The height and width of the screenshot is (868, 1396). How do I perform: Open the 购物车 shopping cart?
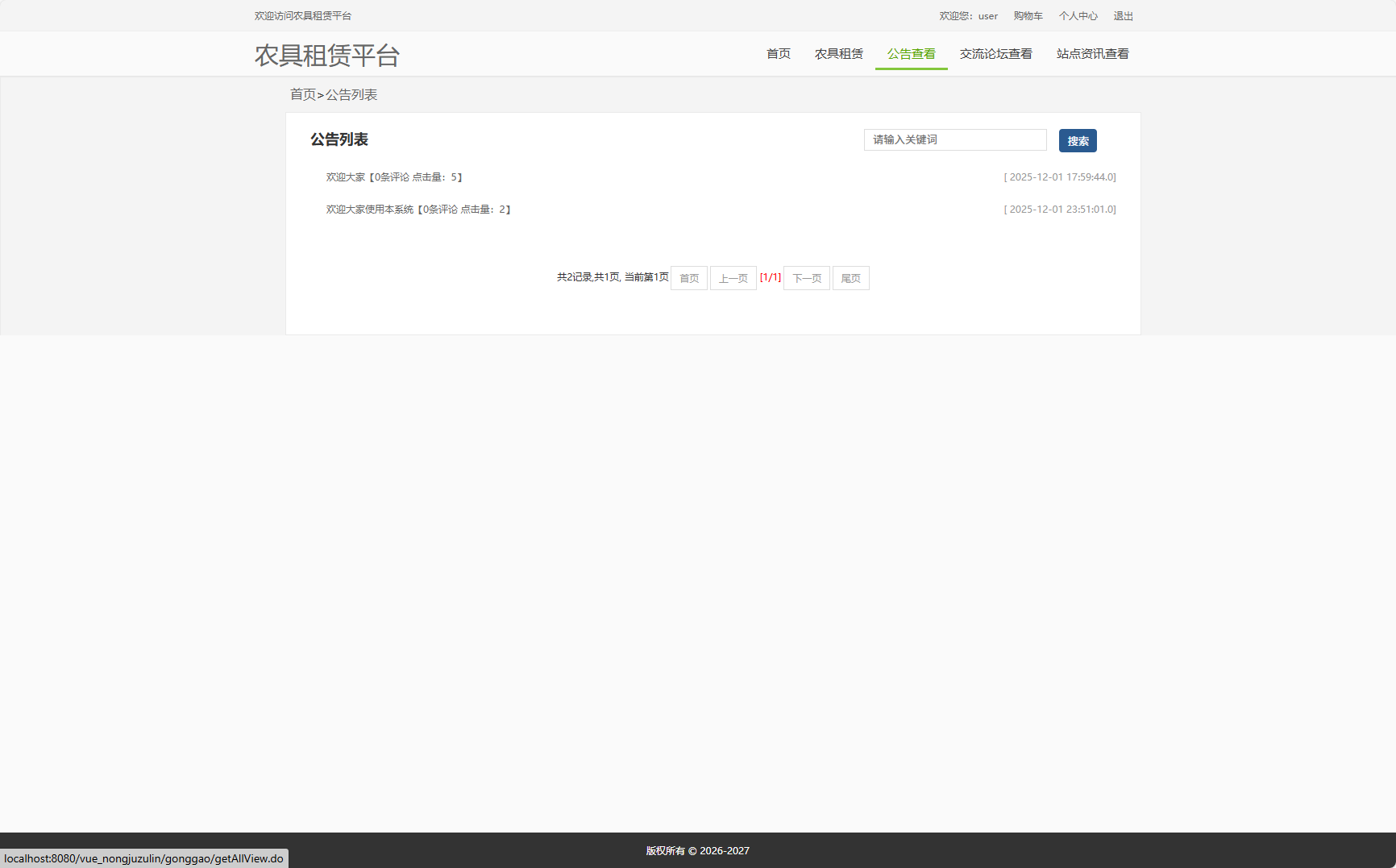[x=1028, y=15]
